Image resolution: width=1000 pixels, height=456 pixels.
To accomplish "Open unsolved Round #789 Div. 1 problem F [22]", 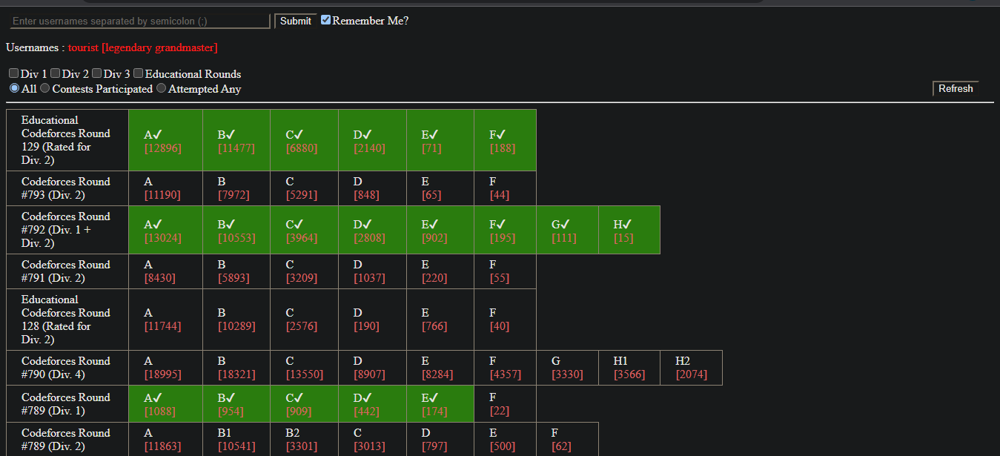I will pyautogui.click(x=505, y=404).
